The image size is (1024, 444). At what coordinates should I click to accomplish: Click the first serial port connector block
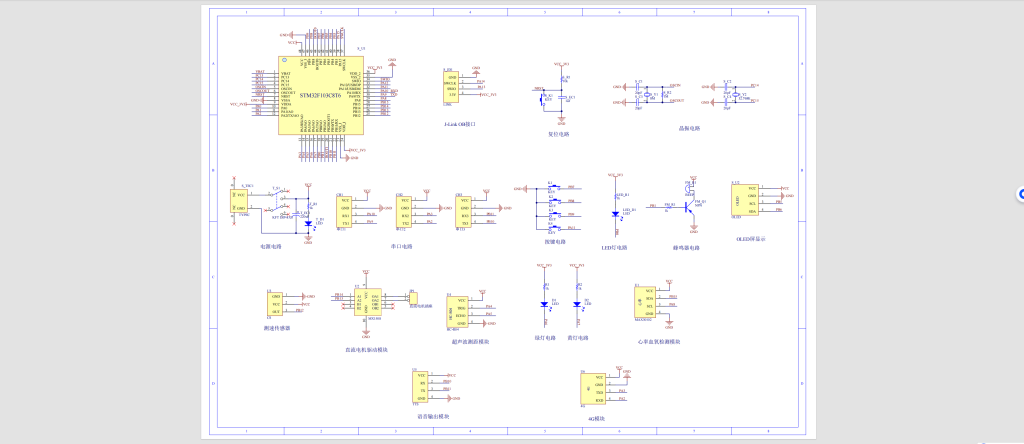345,211
